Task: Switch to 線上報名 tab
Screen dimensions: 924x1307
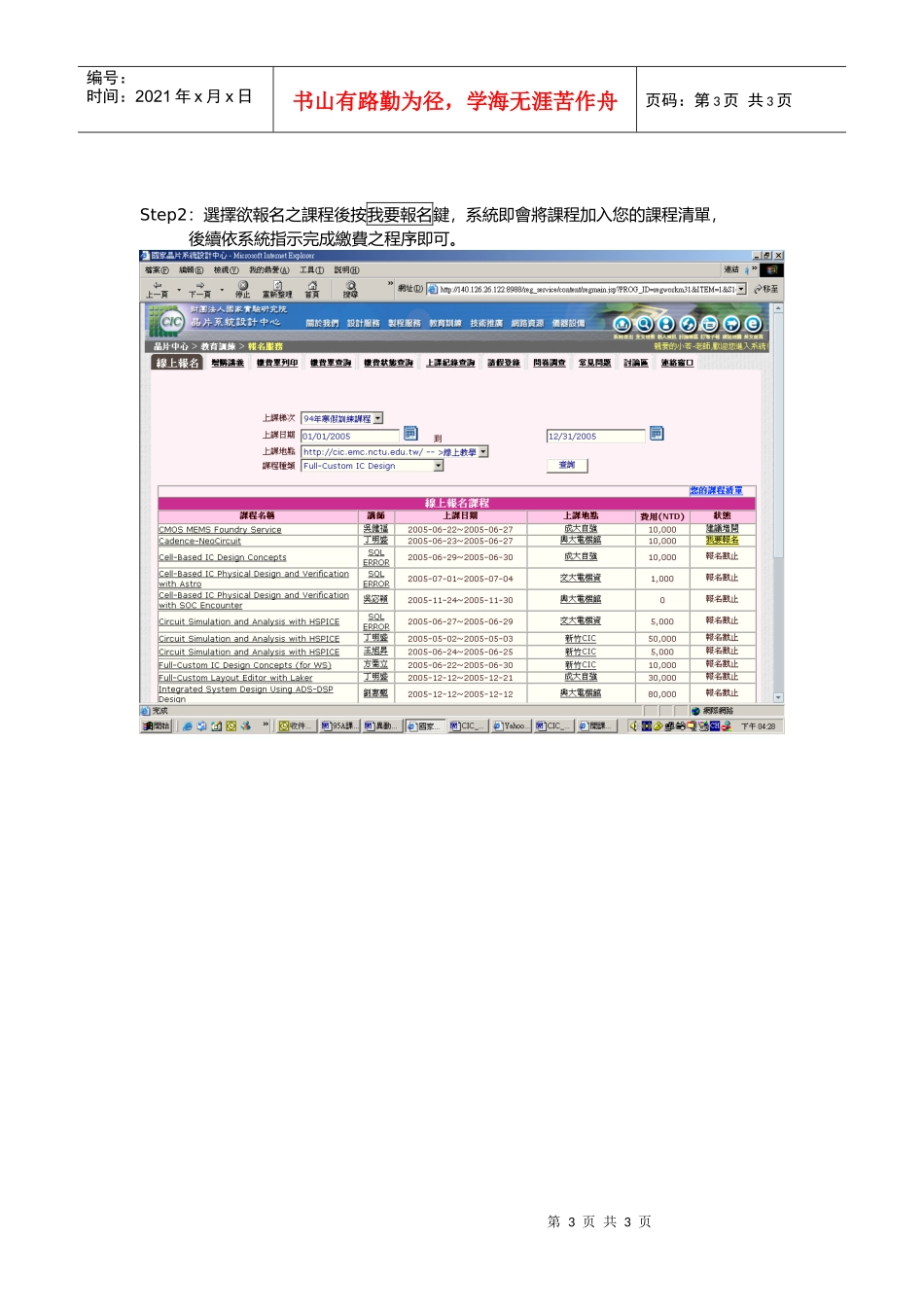Action: coord(178,363)
